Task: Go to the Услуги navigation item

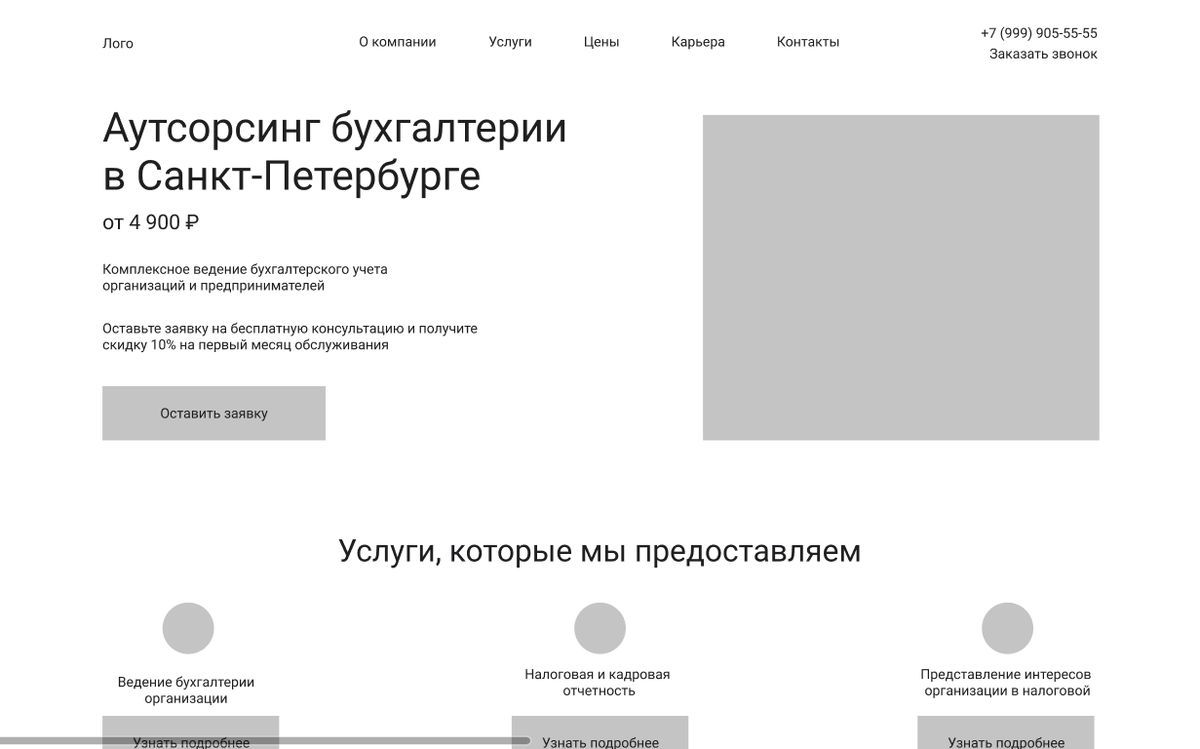Action: point(510,42)
